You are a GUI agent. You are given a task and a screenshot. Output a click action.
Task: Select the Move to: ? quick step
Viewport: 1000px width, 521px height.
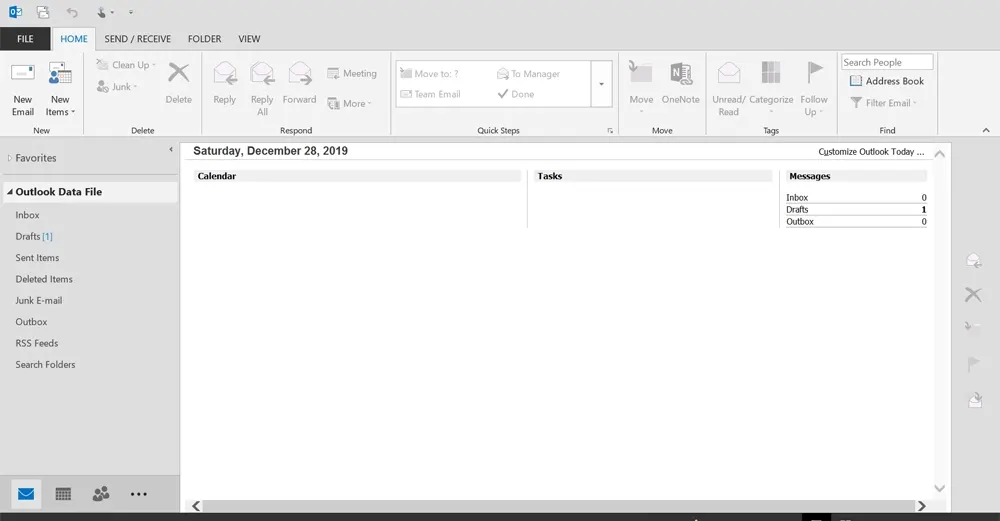pyautogui.click(x=429, y=74)
